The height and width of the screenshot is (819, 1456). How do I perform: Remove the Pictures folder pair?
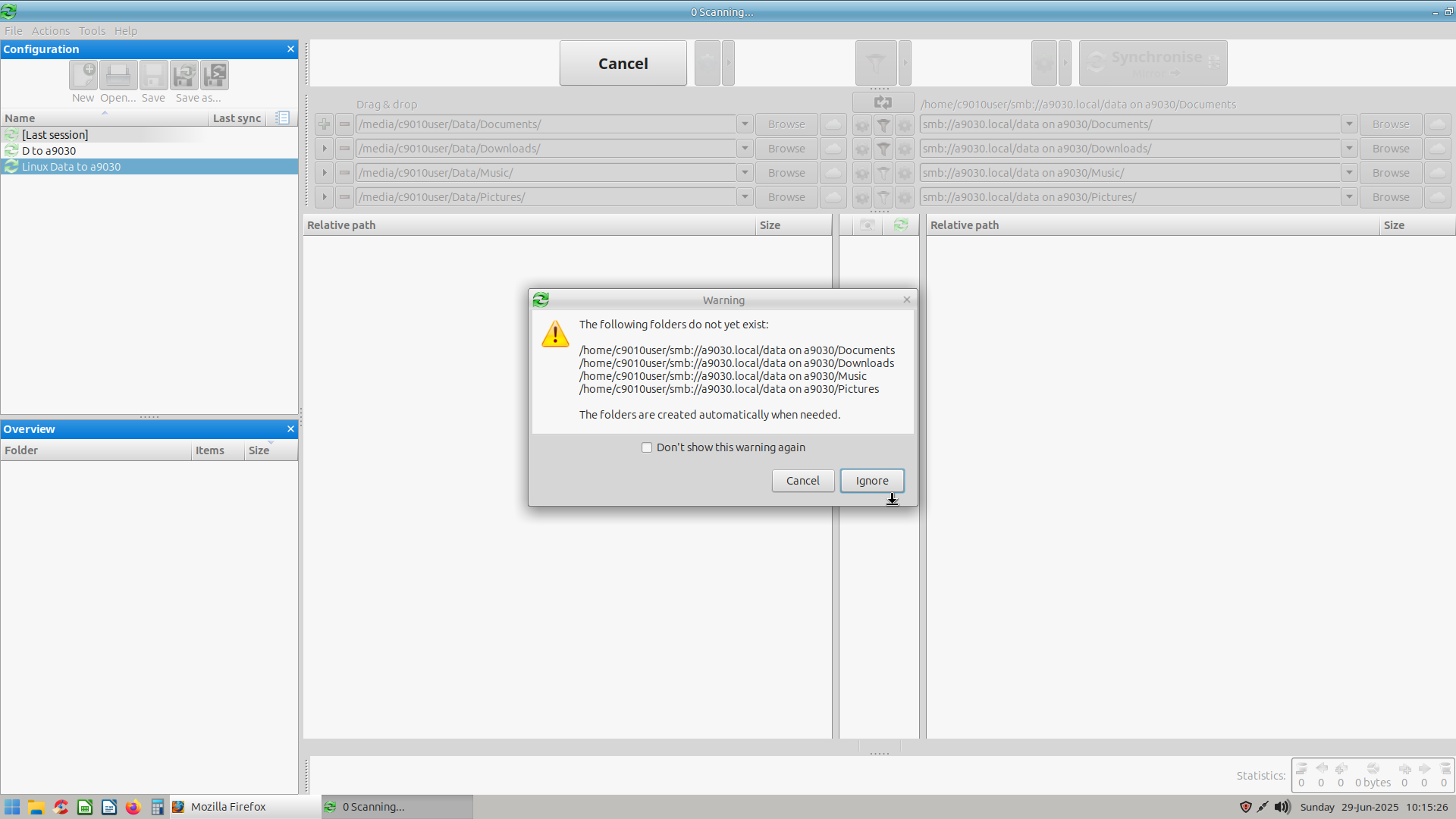(x=344, y=197)
